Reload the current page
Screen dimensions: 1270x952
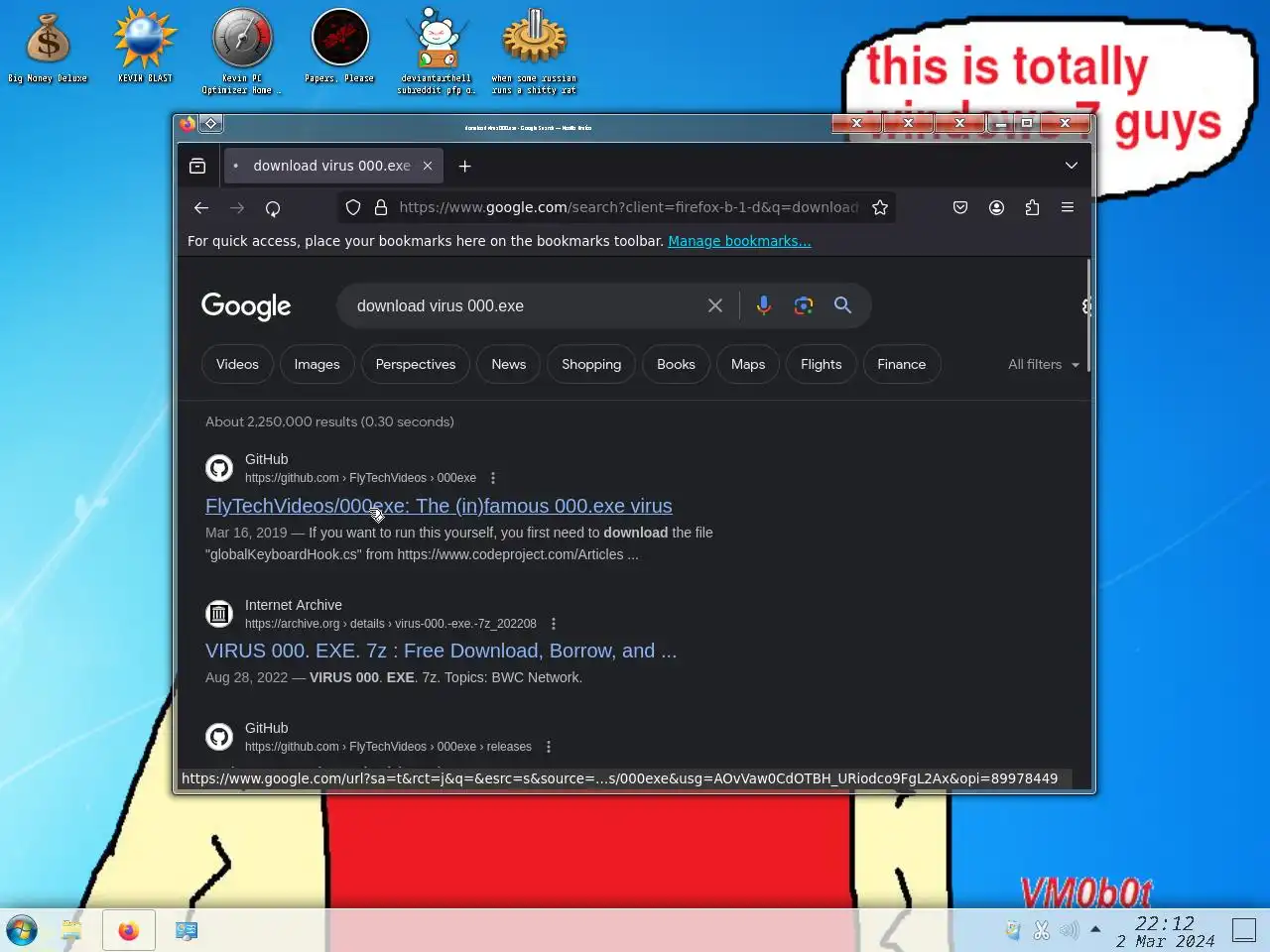click(273, 207)
